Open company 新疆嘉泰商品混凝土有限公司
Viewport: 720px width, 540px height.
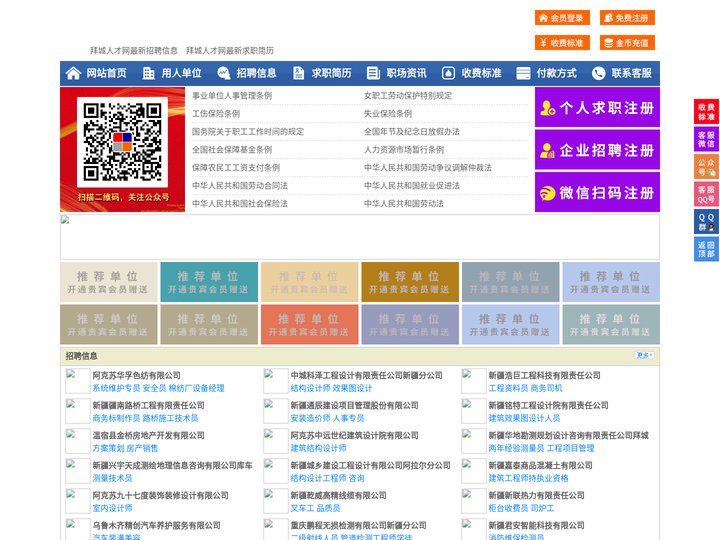pos(540,465)
